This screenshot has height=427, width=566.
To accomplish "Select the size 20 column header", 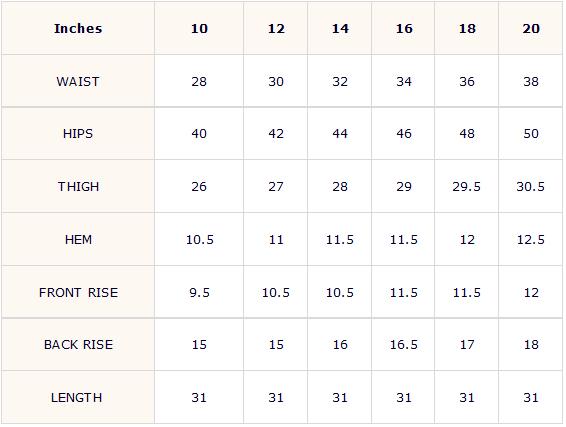I will click(x=531, y=29).
